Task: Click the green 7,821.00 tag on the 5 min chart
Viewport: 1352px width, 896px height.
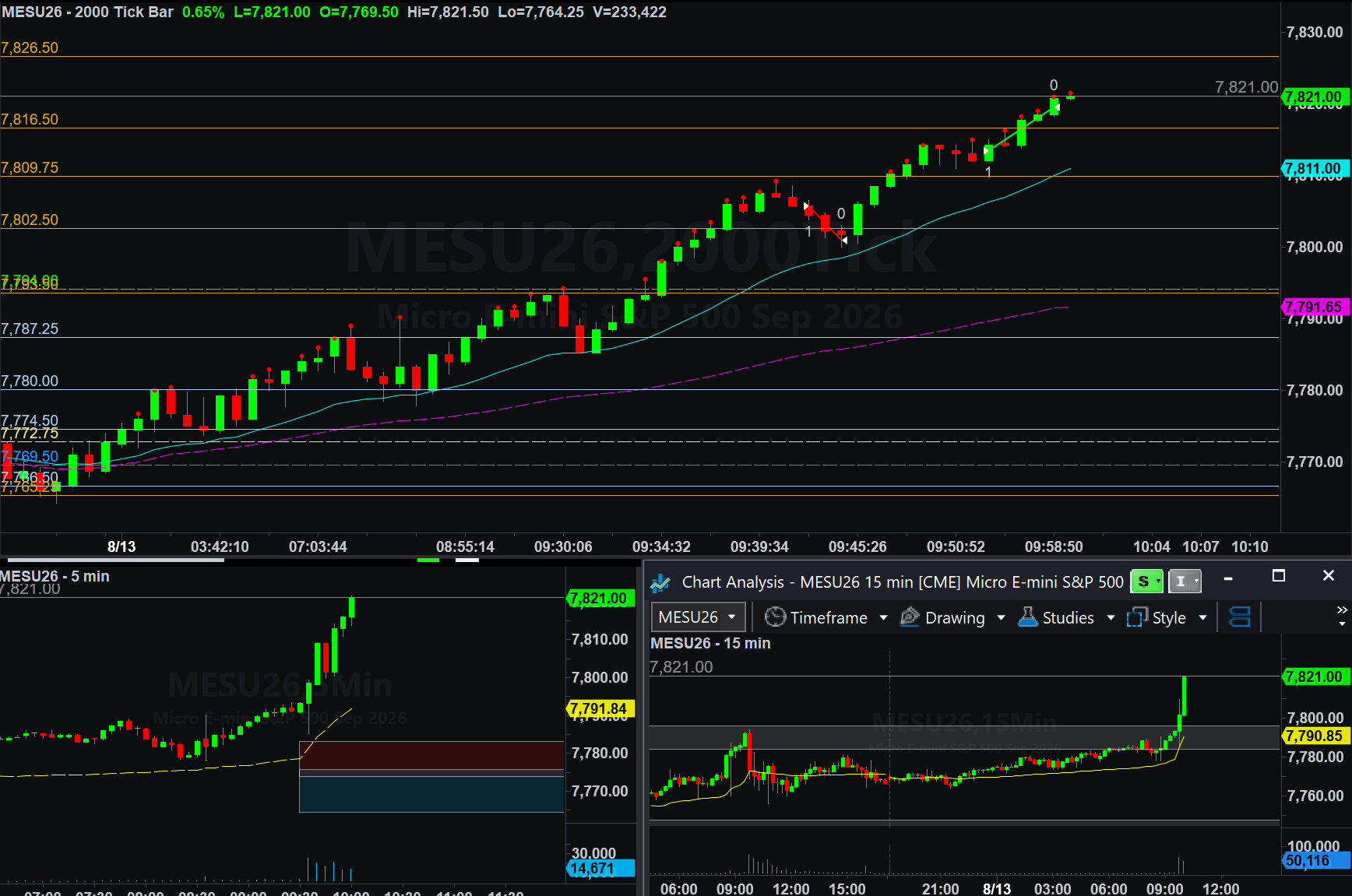Action: click(600, 598)
